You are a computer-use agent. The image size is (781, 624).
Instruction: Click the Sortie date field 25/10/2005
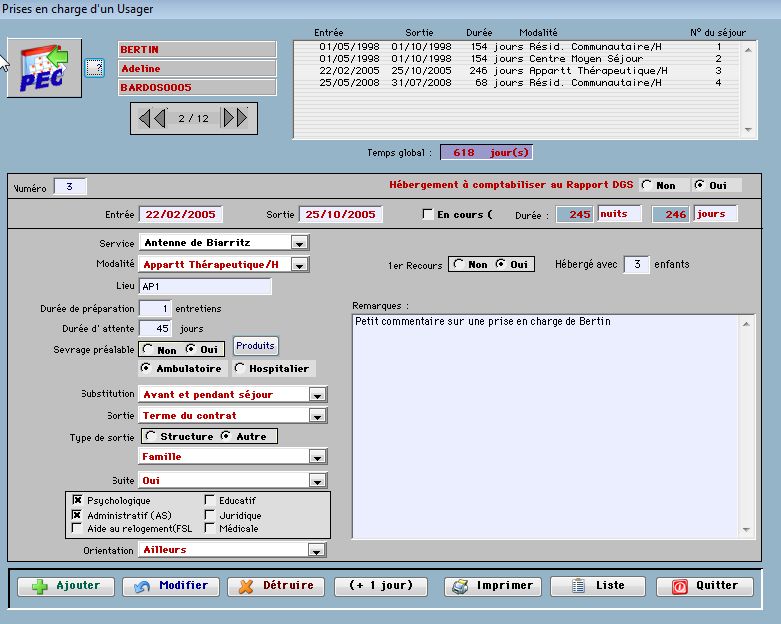(x=341, y=214)
